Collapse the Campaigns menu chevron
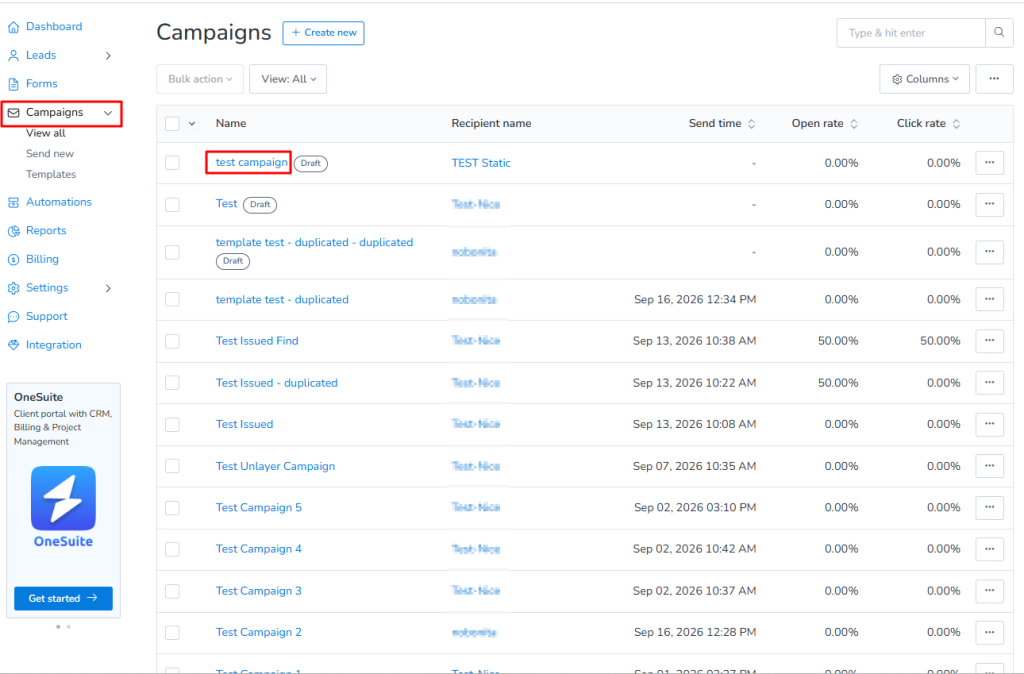Screen dimensions: 1024x674 (x=108, y=113)
